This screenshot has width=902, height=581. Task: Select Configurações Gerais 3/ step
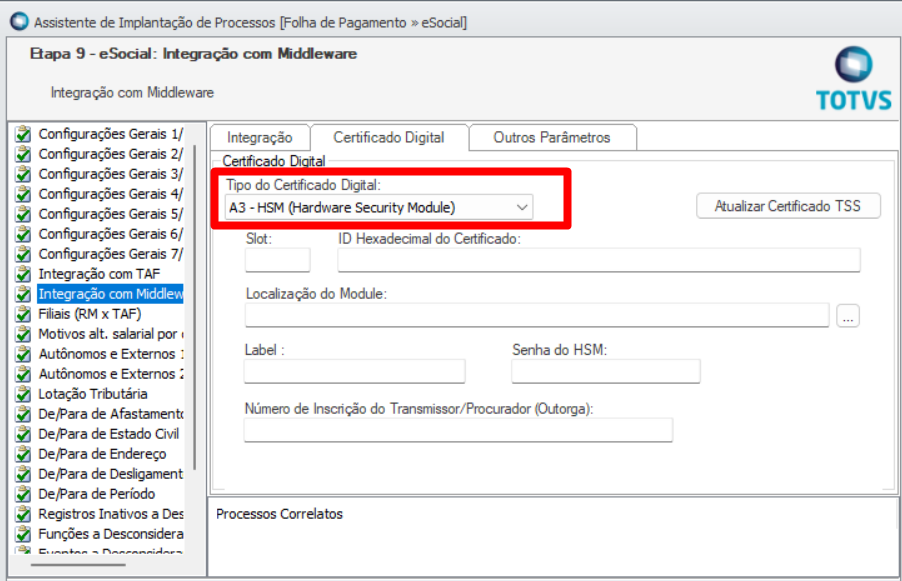pos(110,174)
